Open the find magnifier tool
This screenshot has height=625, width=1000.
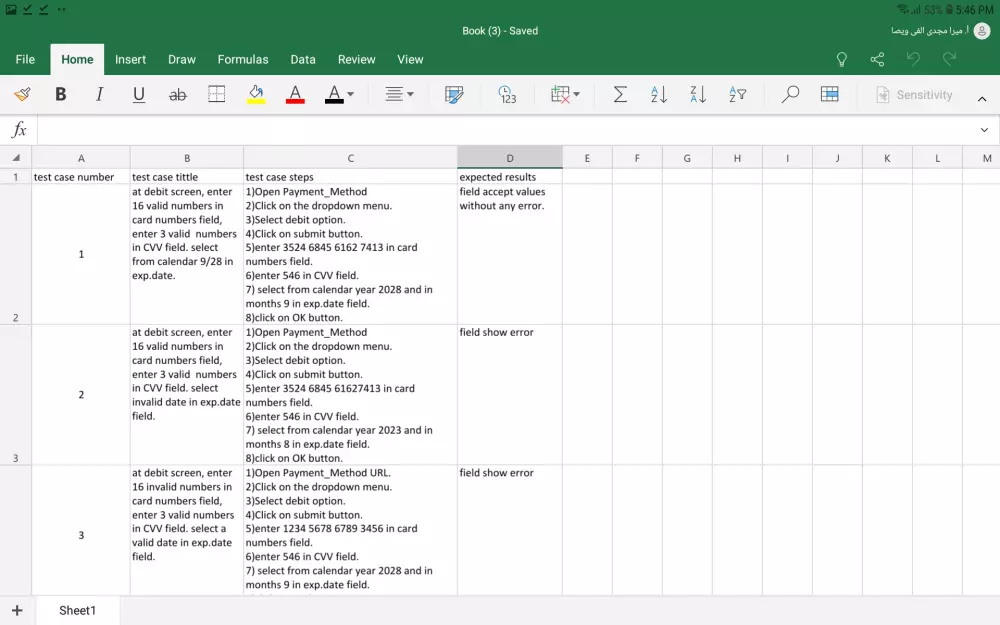coord(790,95)
